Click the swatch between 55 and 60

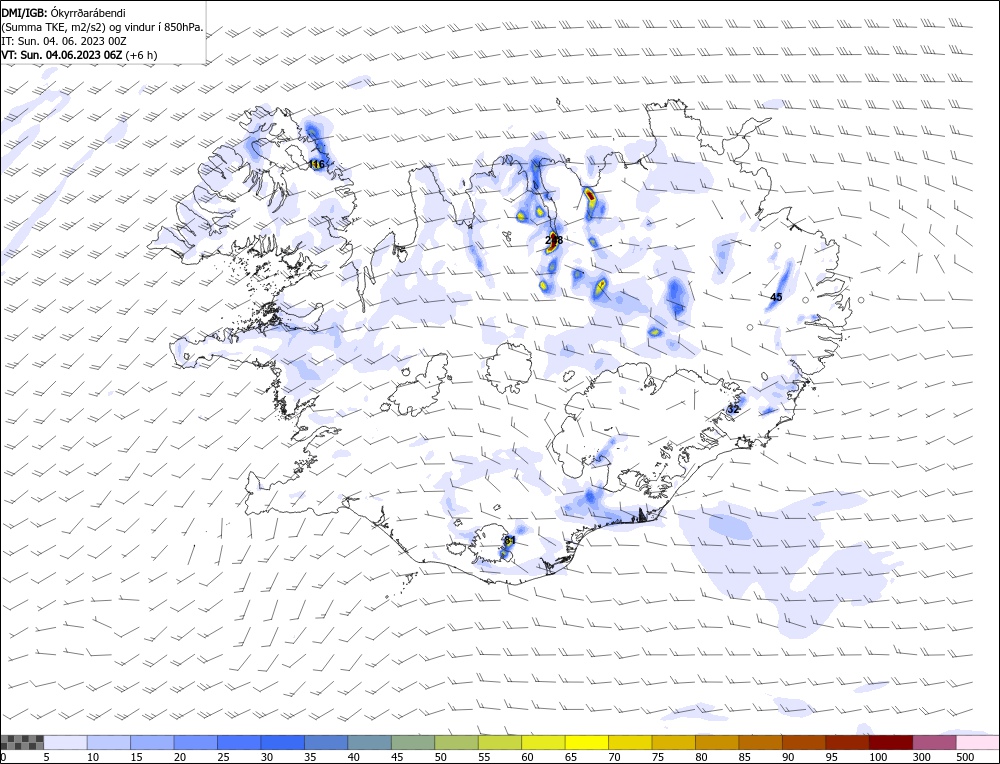[x=500, y=742]
